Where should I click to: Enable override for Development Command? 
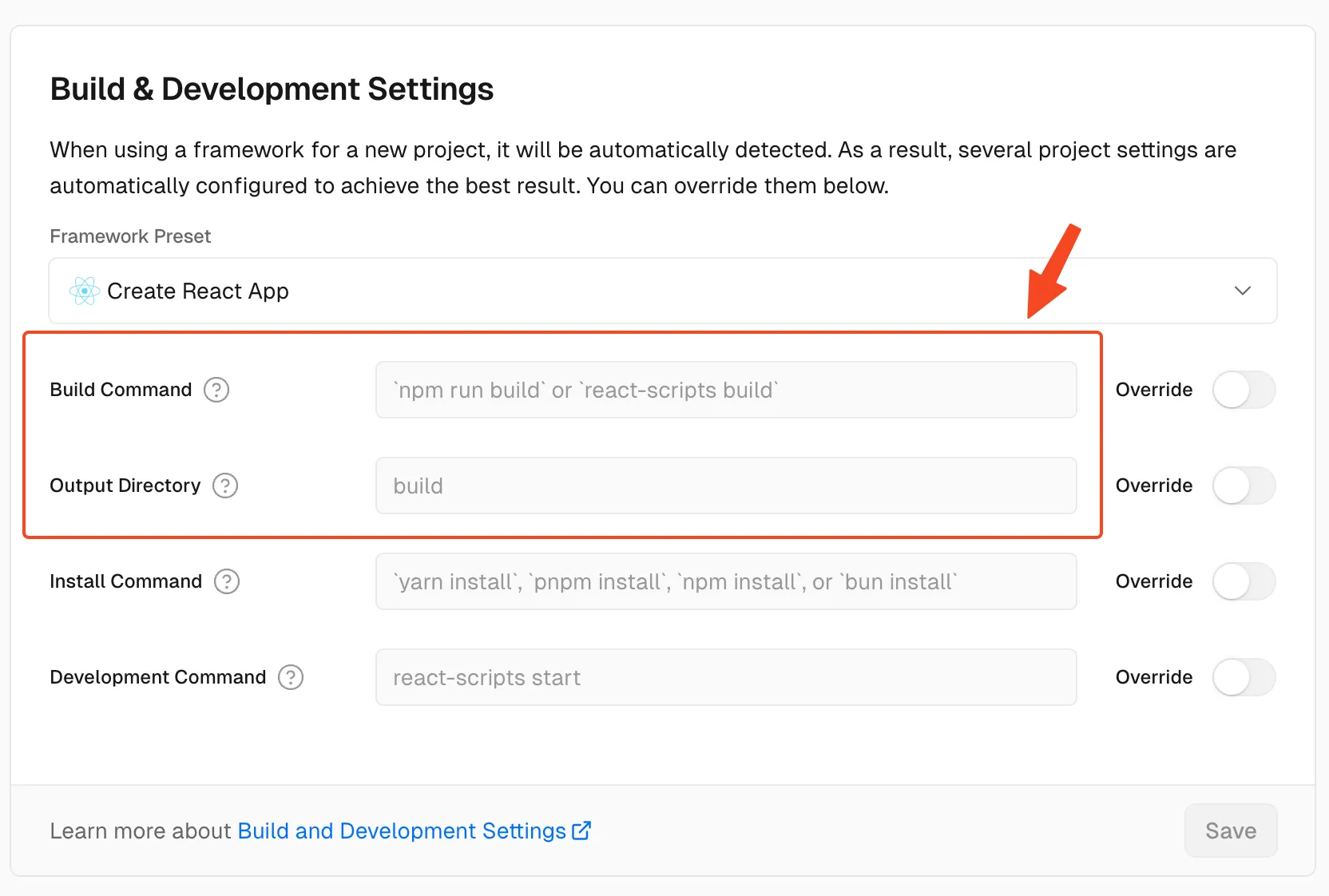(x=1243, y=677)
